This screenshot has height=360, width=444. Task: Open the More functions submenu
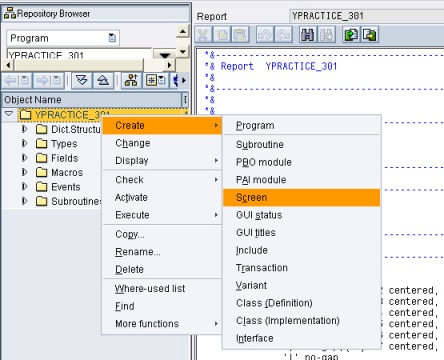[162, 324]
